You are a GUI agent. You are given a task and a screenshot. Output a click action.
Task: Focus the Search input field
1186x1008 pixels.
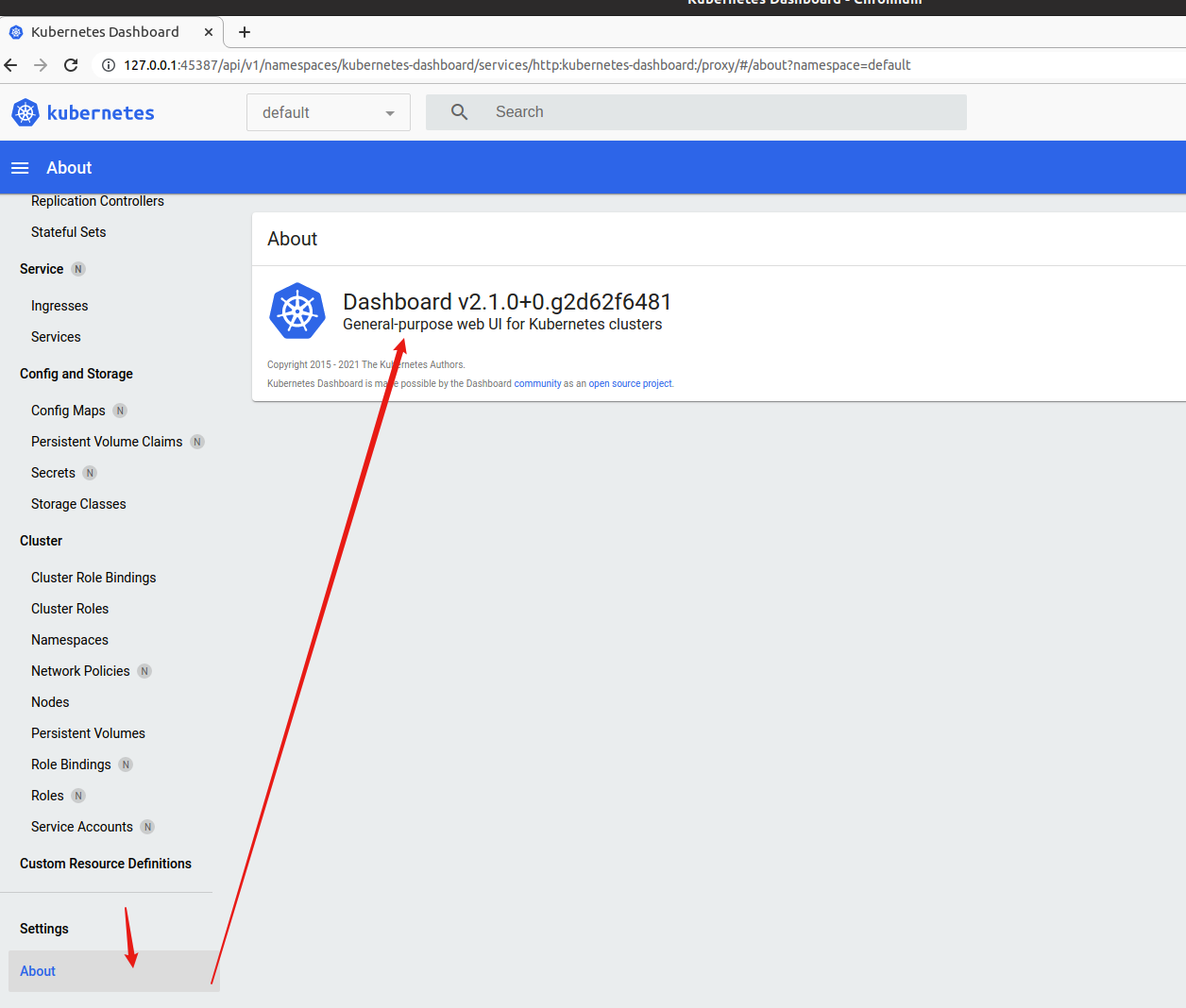696,112
